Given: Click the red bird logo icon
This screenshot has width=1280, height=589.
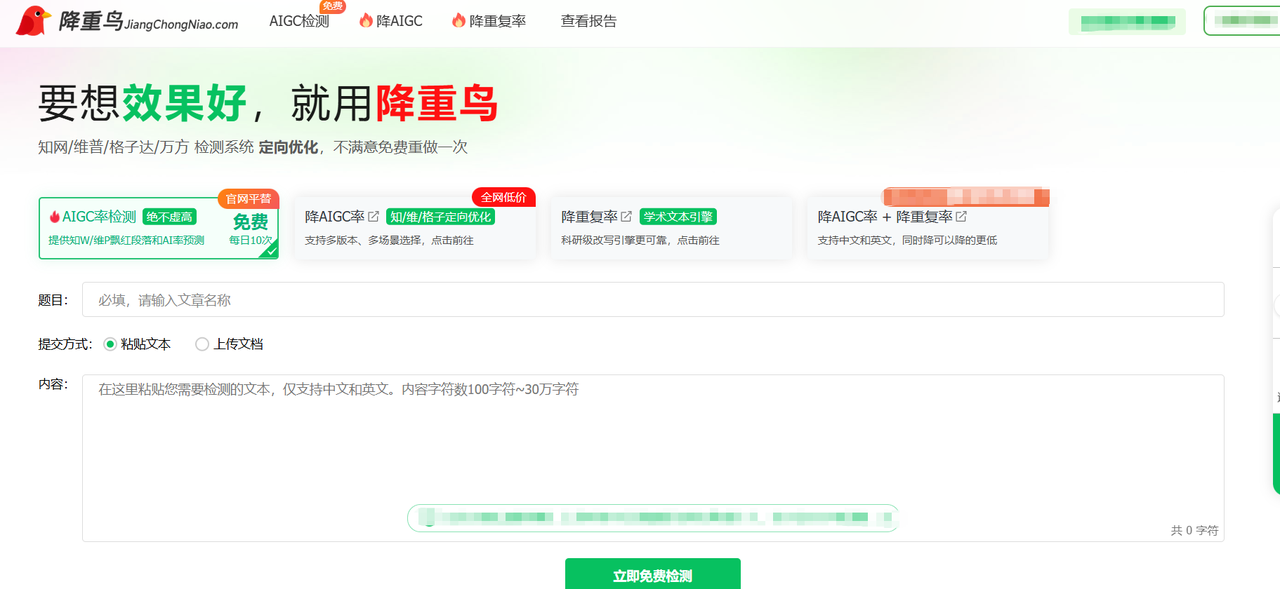Looking at the screenshot, I should 33,20.
